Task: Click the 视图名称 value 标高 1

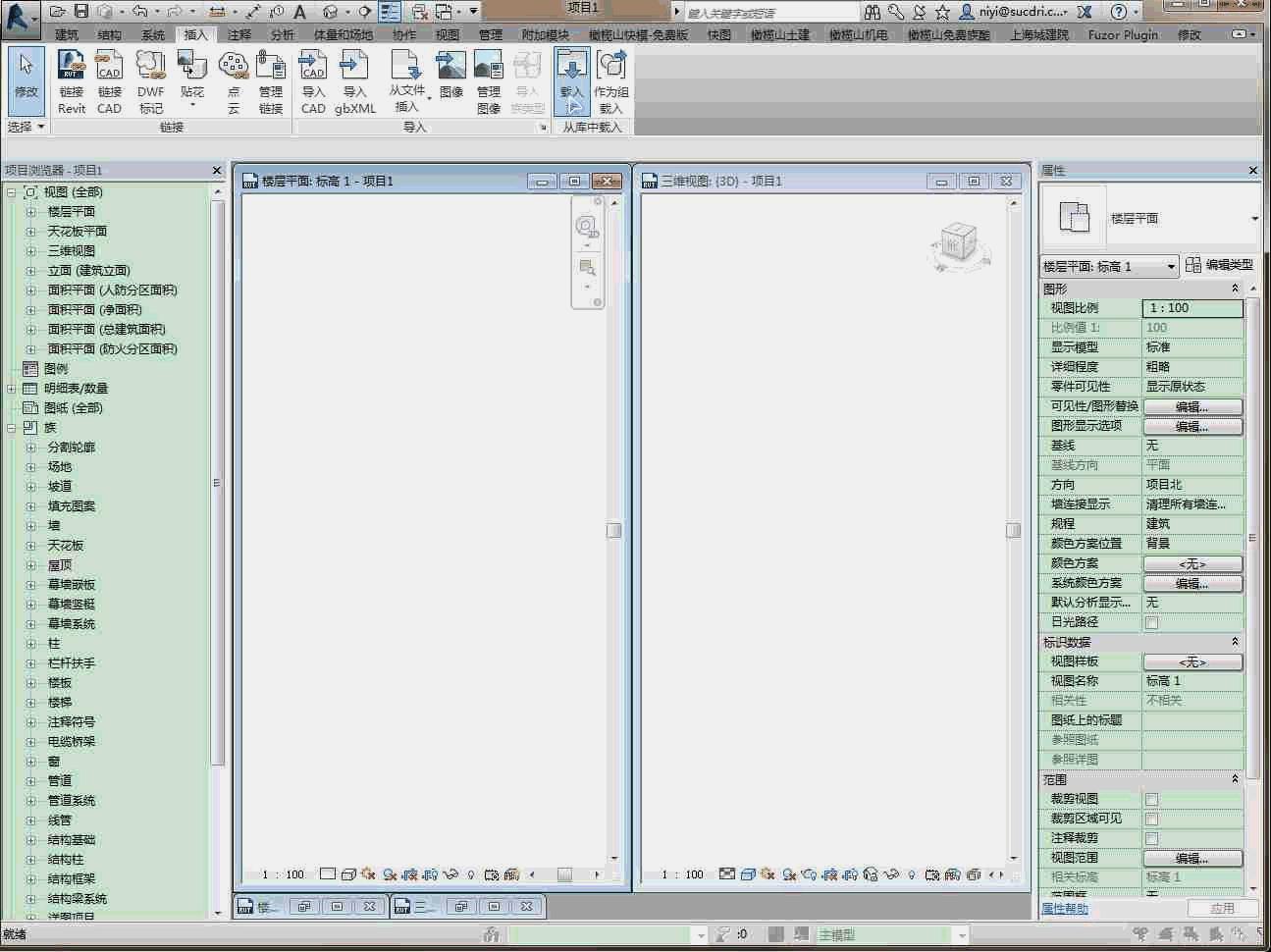Action: click(1192, 681)
